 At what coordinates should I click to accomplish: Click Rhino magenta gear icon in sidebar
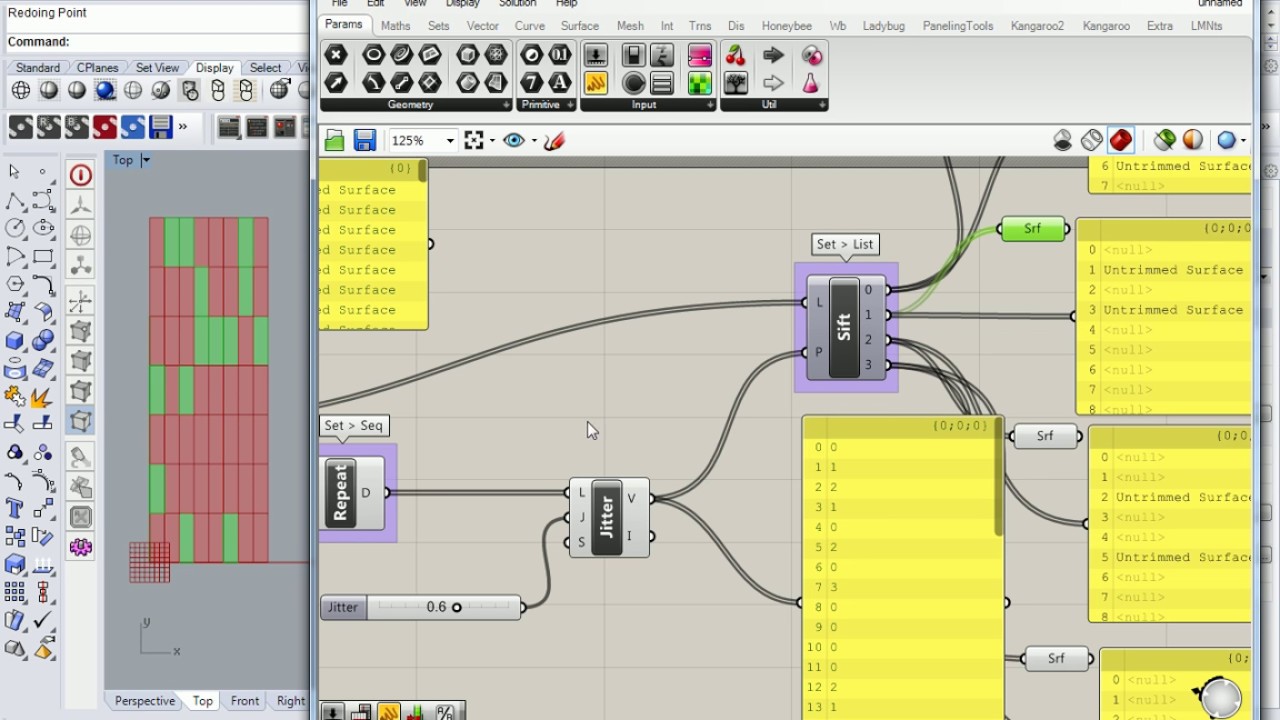pos(81,547)
